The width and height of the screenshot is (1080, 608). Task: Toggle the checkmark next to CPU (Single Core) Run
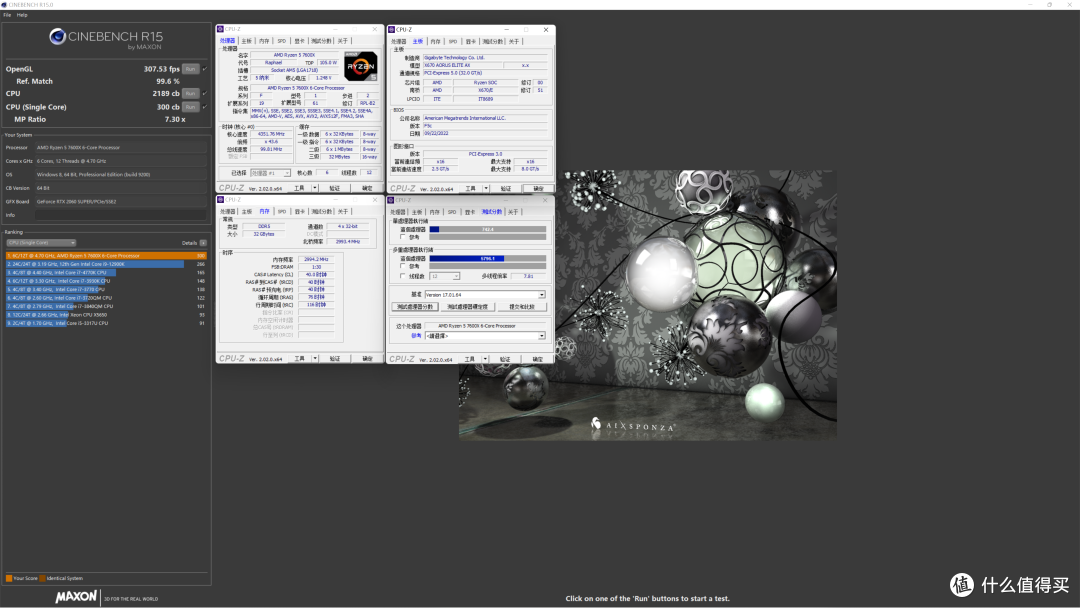click(205, 107)
